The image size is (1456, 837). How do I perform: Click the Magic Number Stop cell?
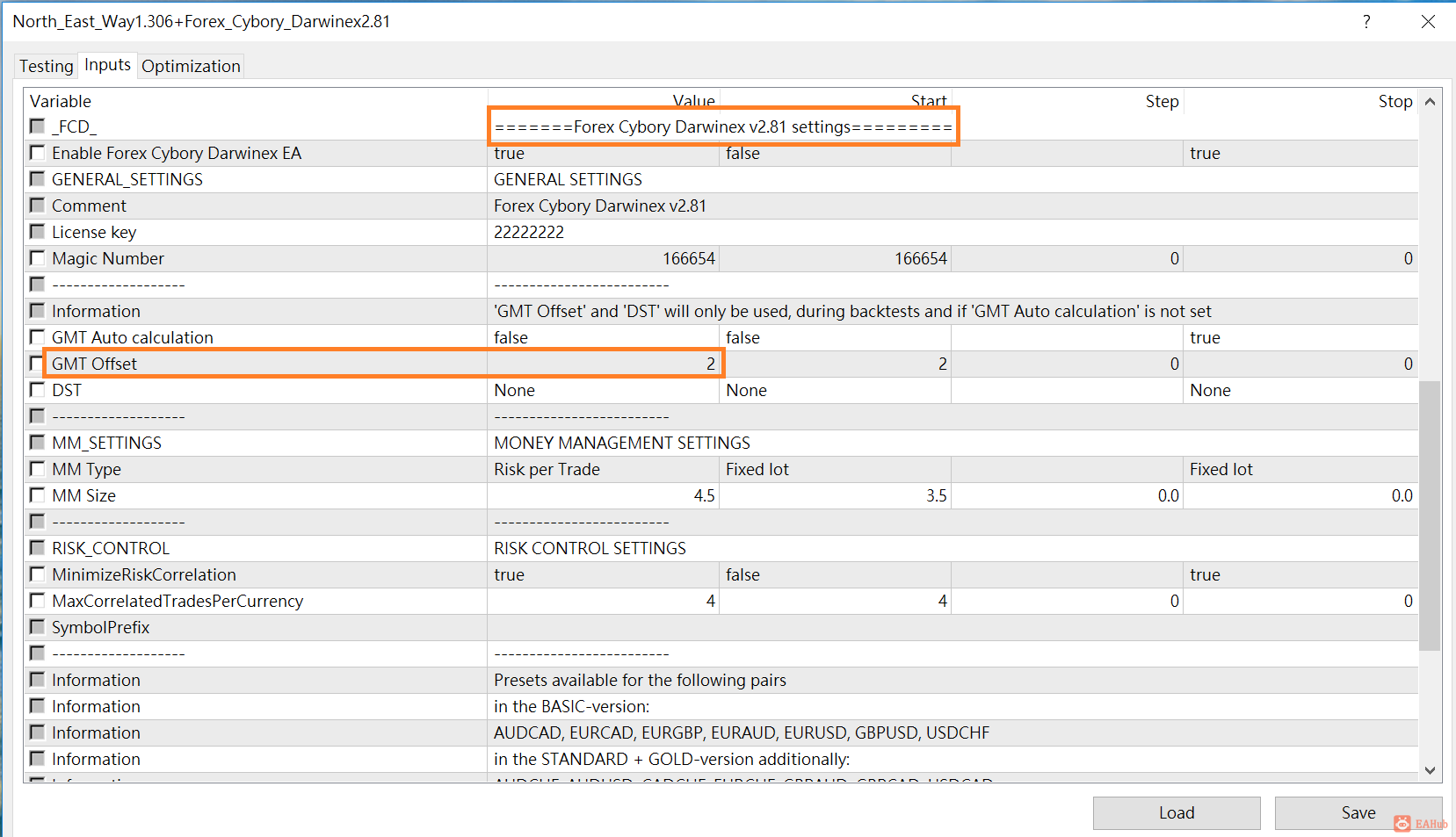pyautogui.click(x=1301, y=258)
